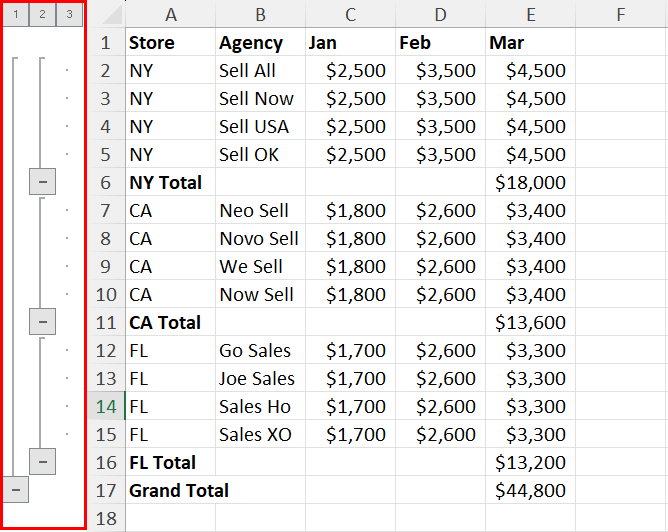
Task: Select row 14 header
Action: pos(107,406)
